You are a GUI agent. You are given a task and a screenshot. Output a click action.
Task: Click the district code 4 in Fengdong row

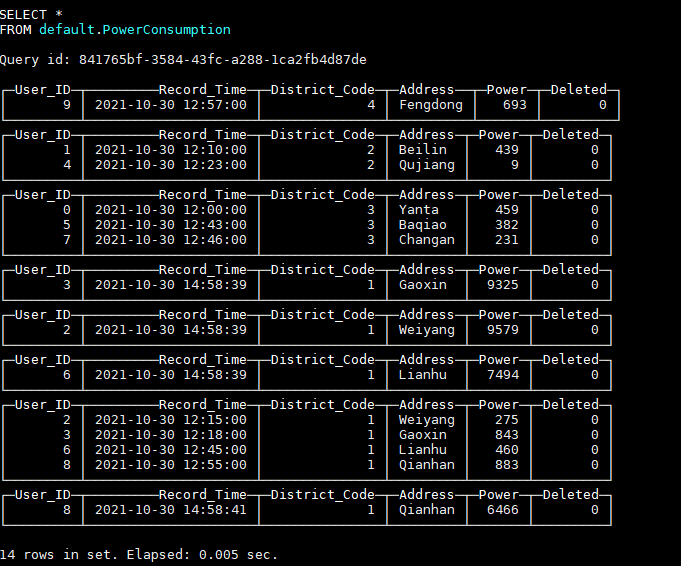tap(371, 105)
